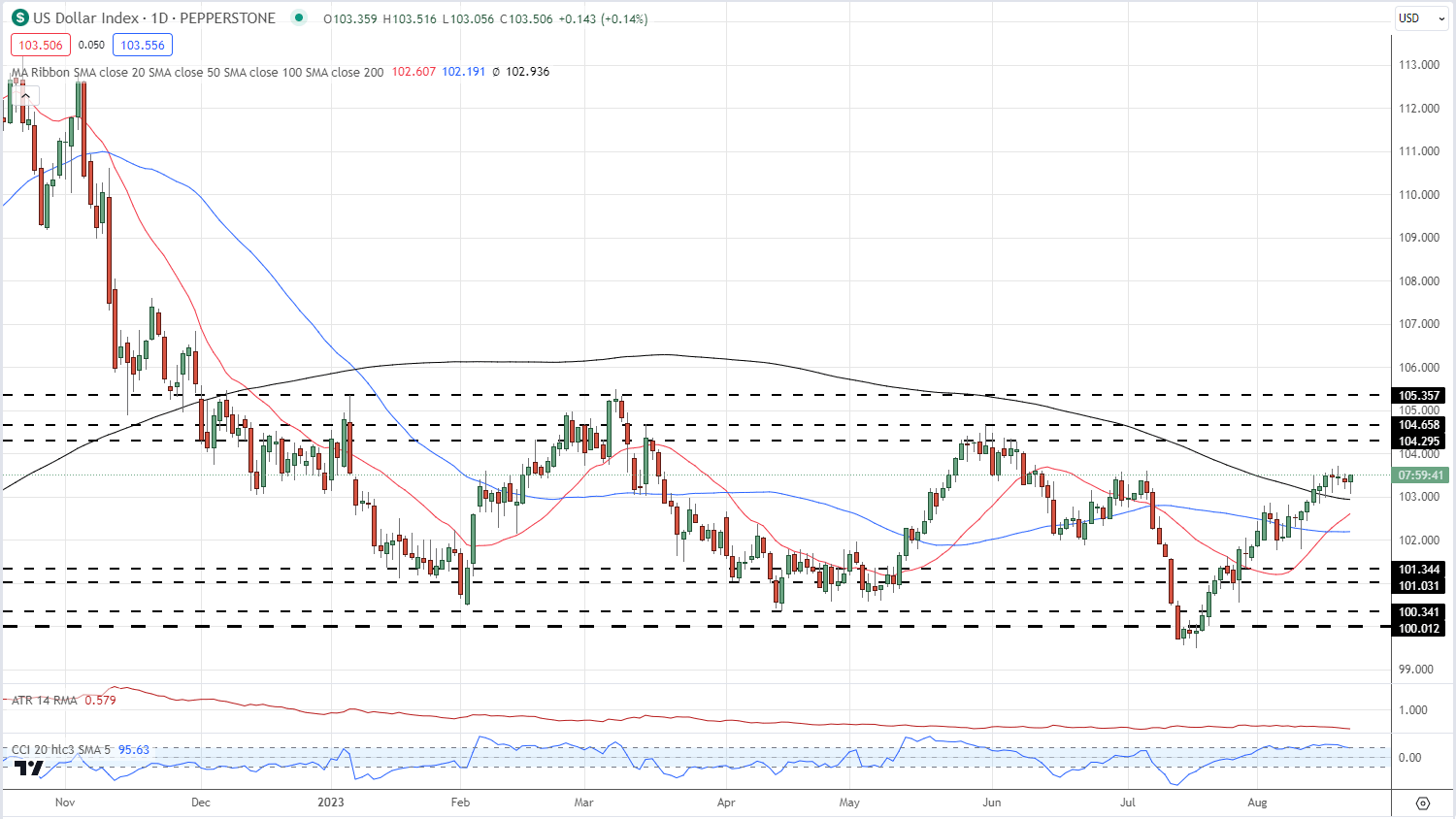Open the USD currency dropdown
Image resolution: width=1456 pixels, height=819 pixels.
(x=1422, y=18)
